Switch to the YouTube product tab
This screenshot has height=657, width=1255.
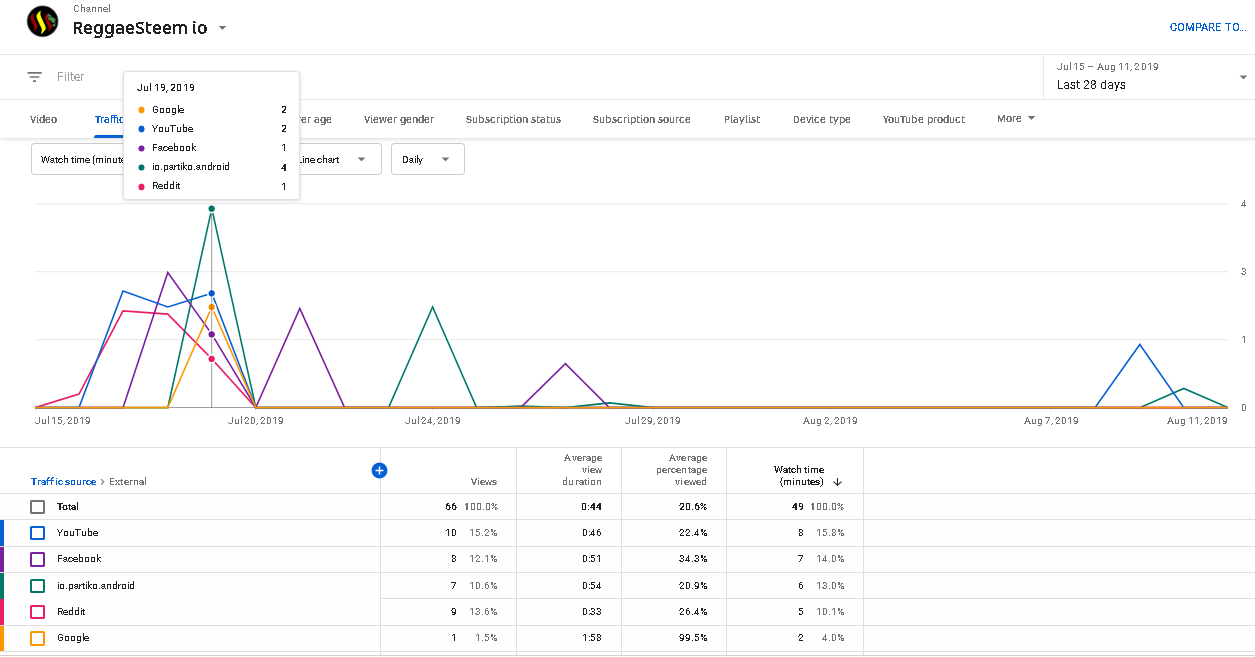tap(924, 119)
